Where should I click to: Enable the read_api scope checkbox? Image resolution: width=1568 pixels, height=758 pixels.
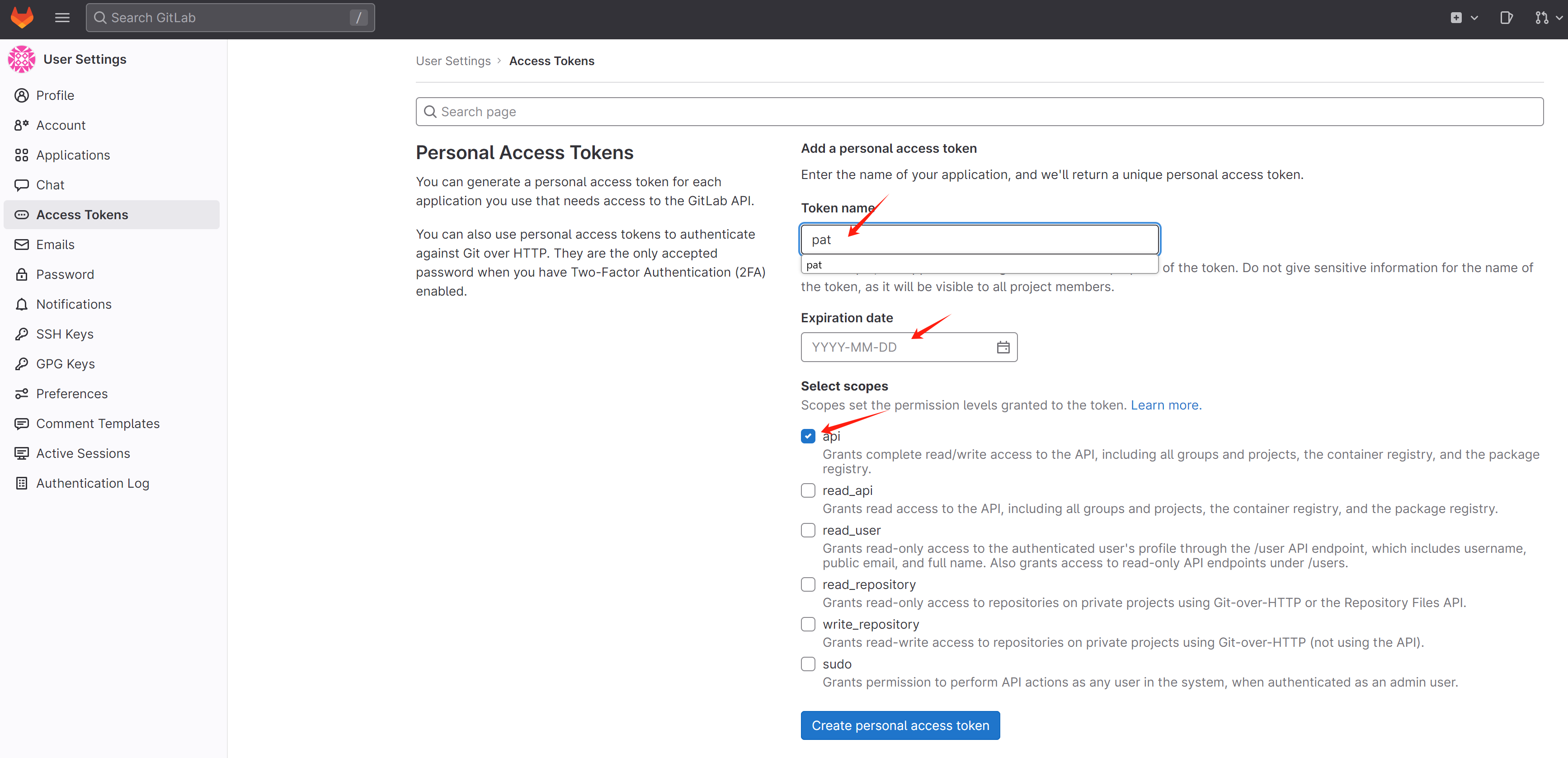click(x=808, y=490)
